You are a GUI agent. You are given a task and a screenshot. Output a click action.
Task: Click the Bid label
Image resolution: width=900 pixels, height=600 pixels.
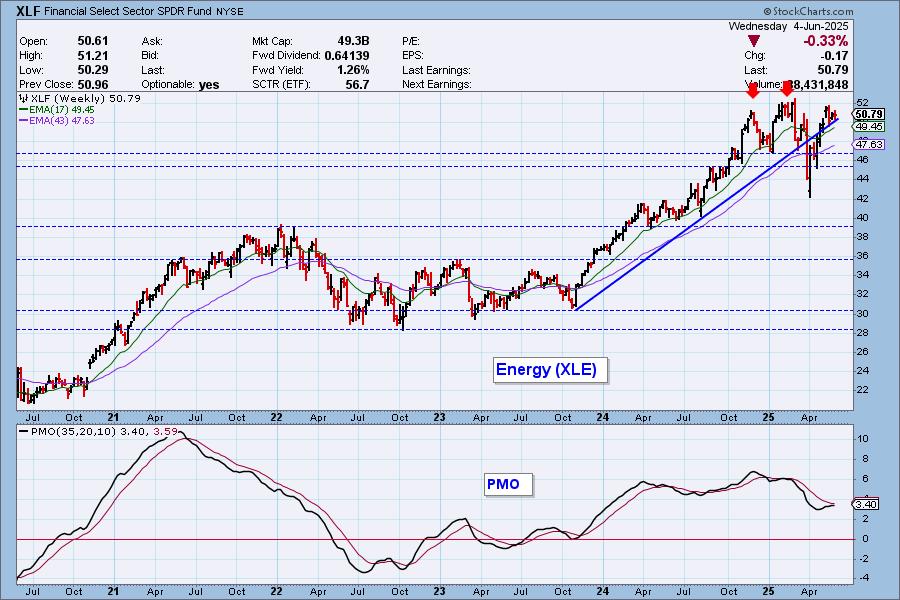pyautogui.click(x=151, y=56)
